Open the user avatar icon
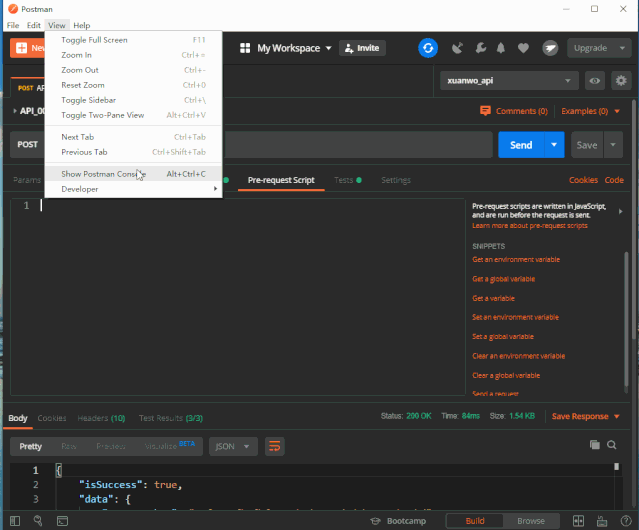This screenshot has width=639, height=530. pos(550,48)
